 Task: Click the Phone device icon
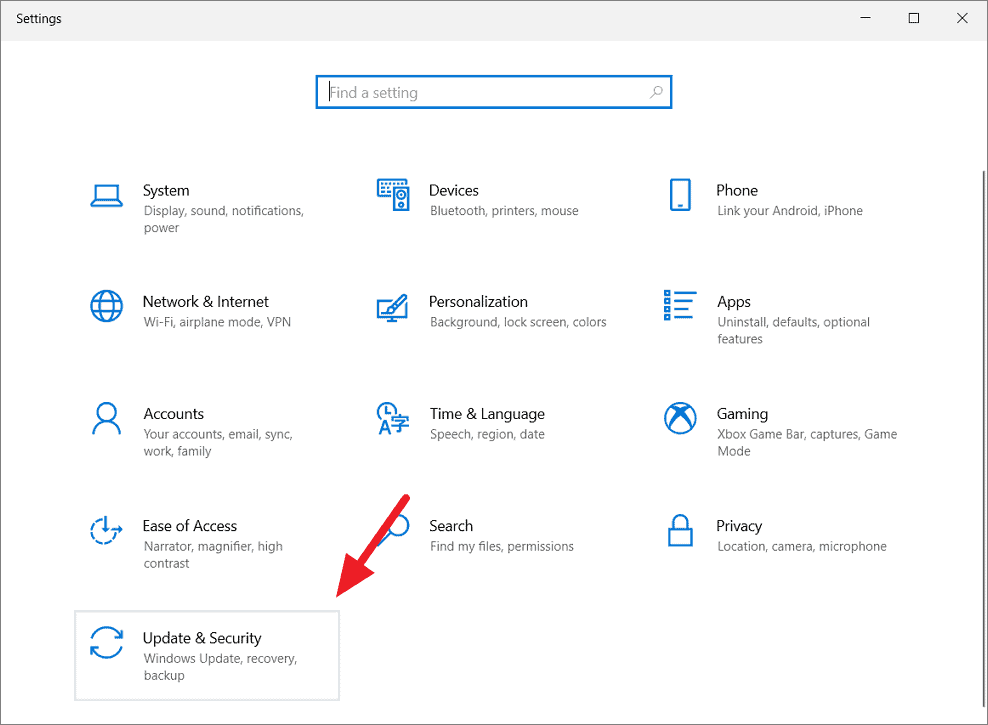[x=681, y=196]
